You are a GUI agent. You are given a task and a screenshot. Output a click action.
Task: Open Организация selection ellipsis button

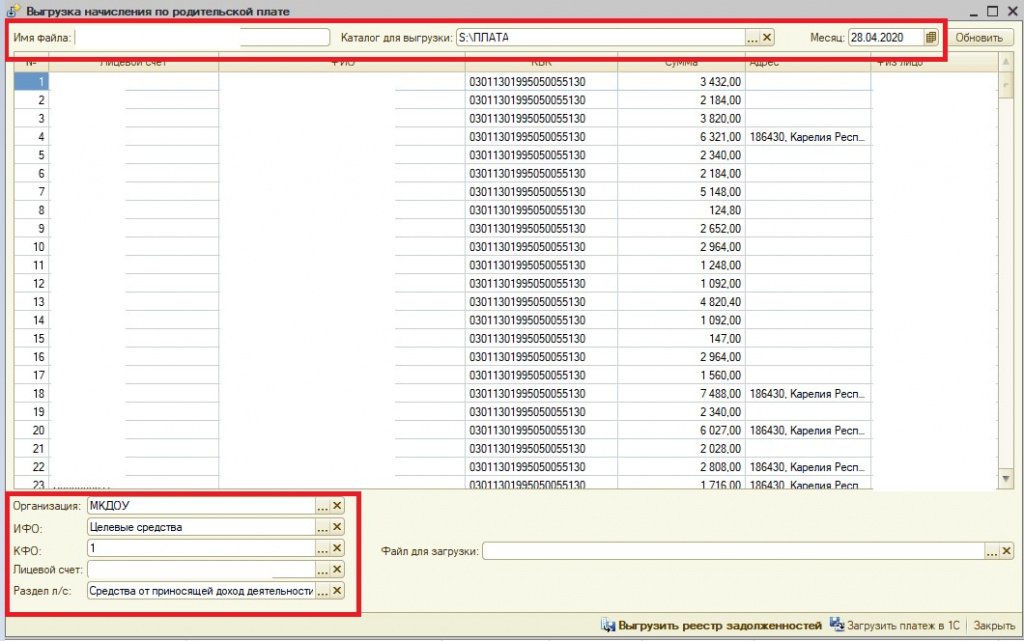[x=323, y=506]
